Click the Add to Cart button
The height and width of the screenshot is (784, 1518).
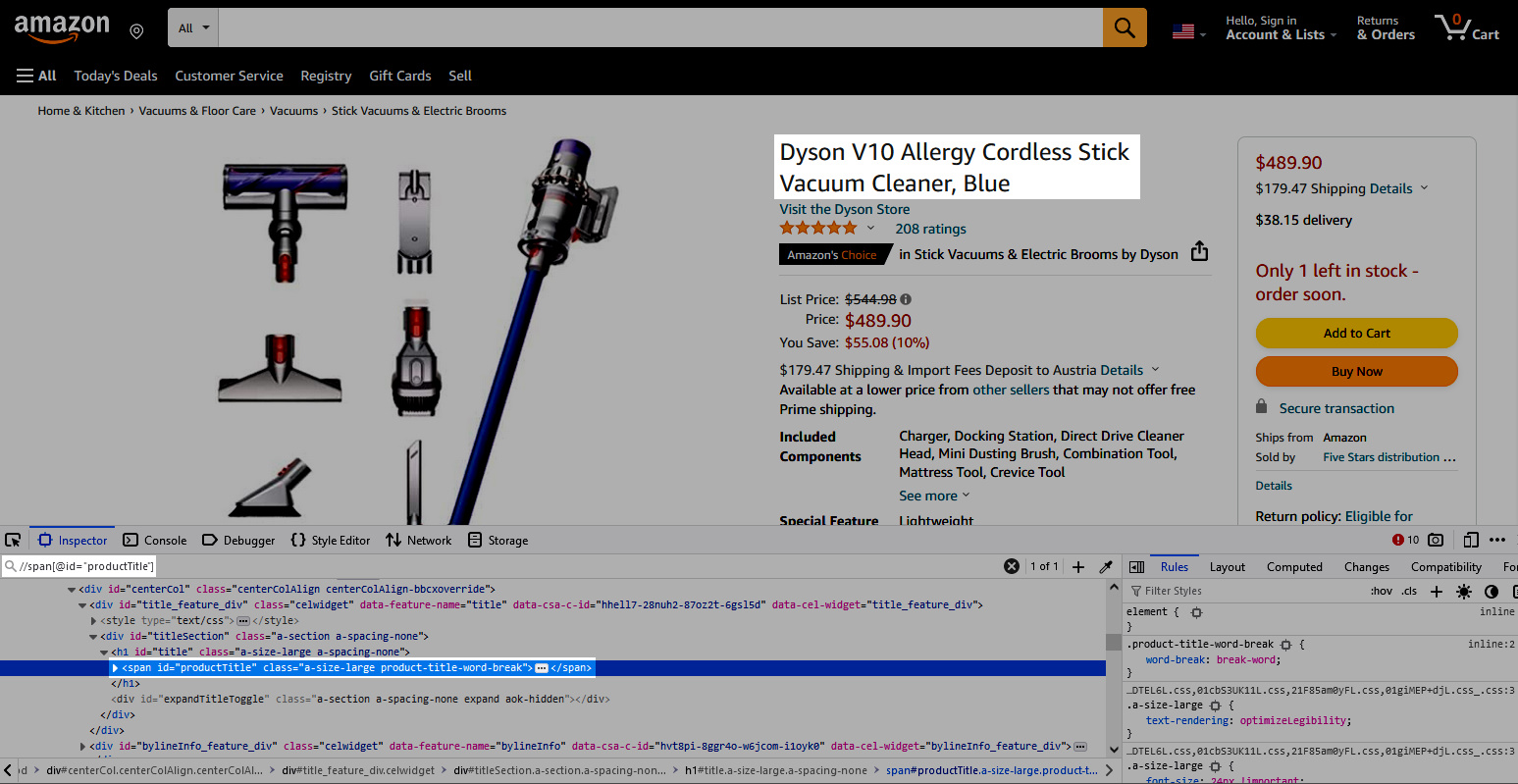(x=1356, y=334)
